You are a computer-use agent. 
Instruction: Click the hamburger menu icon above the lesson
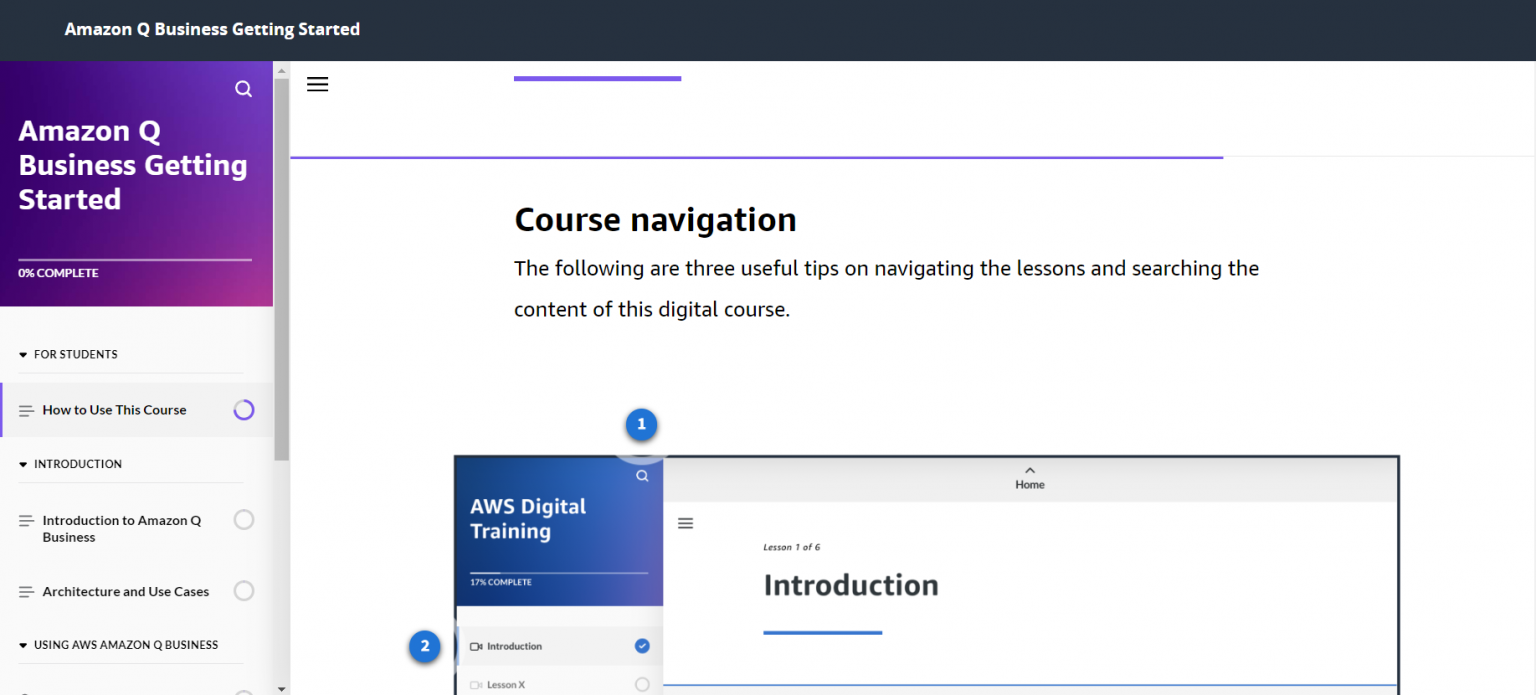[317, 84]
